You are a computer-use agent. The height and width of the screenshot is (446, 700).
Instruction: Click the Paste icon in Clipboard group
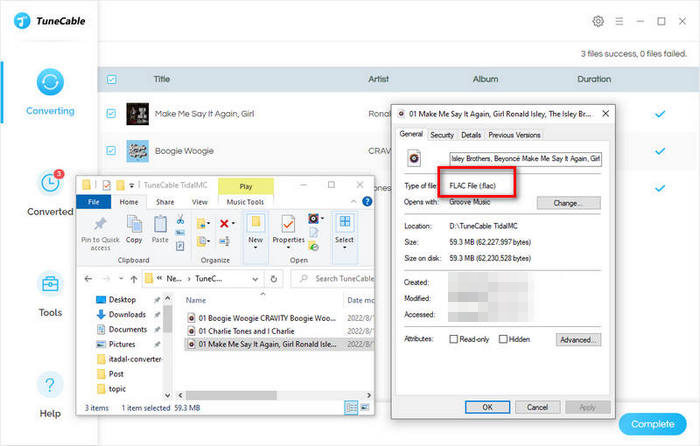tap(160, 224)
